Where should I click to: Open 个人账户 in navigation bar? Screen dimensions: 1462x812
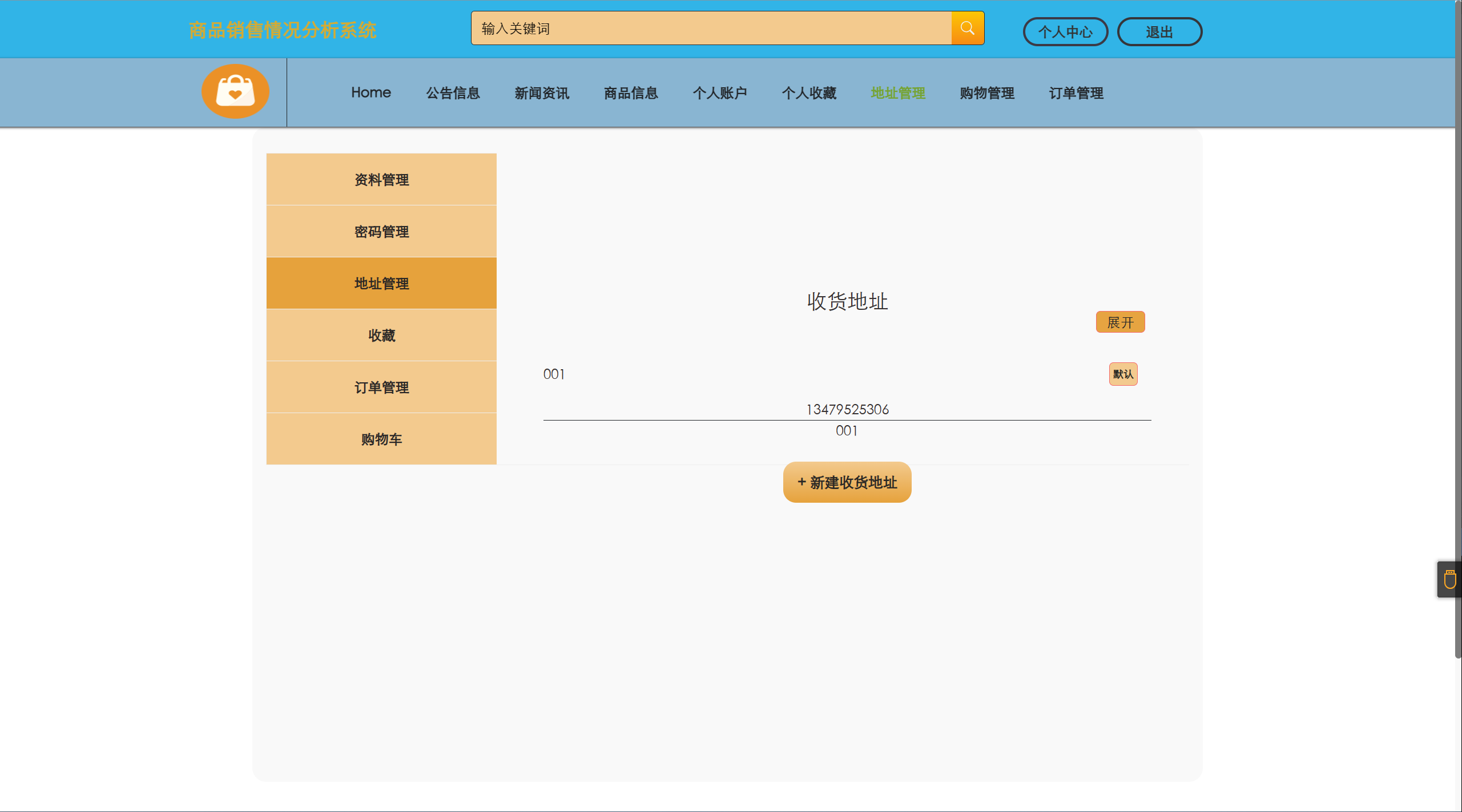[720, 93]
